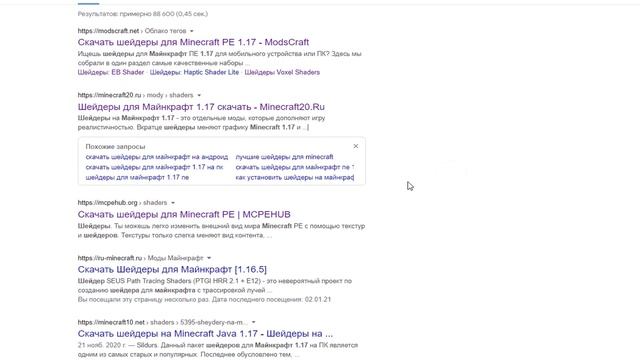
Task: Expand dropdown arrow next to minecraft10.net URL
Action: 253,322
